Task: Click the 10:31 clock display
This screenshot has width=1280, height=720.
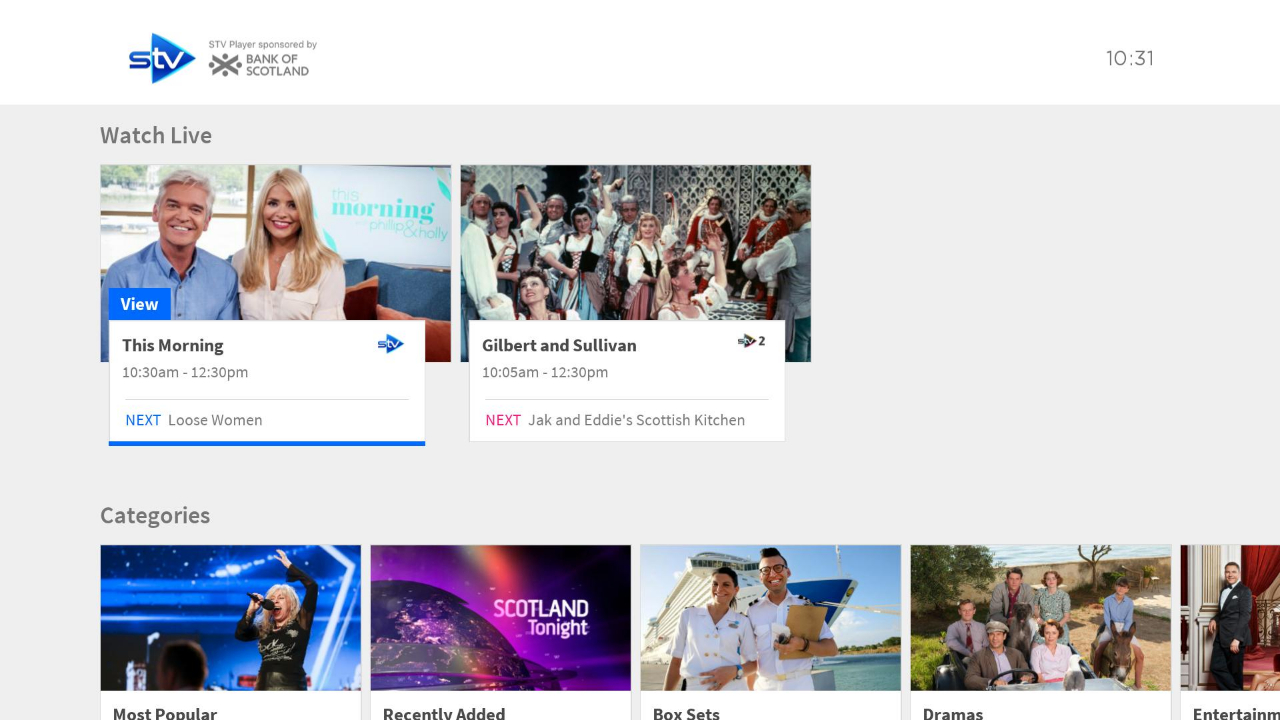Action: point(1130,59)
